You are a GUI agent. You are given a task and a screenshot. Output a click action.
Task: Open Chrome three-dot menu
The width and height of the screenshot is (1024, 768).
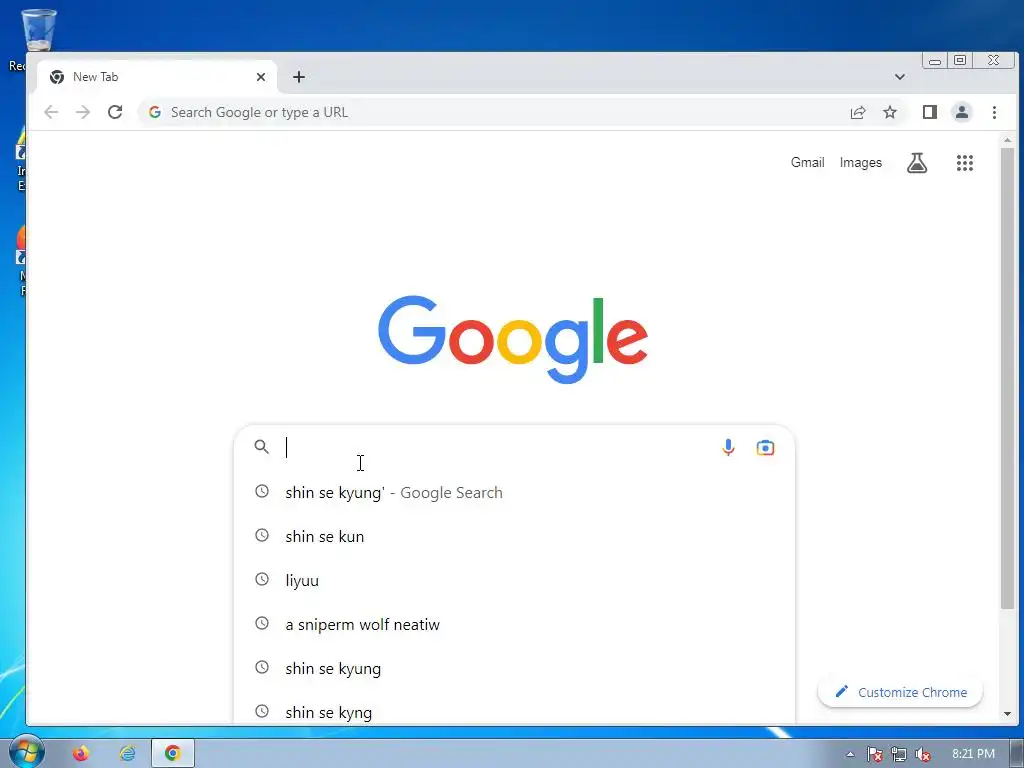point(994,112)
